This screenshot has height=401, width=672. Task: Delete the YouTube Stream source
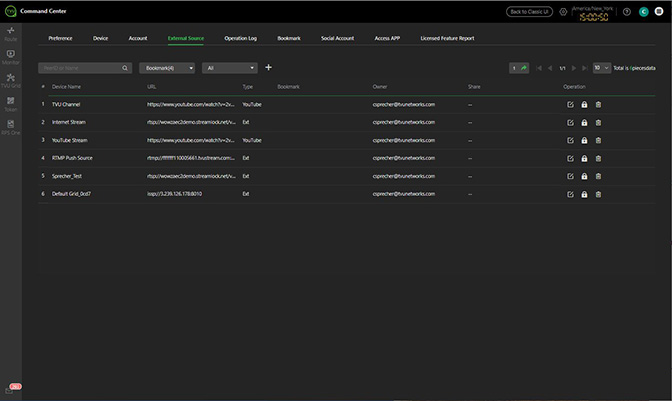click(598, 141)
